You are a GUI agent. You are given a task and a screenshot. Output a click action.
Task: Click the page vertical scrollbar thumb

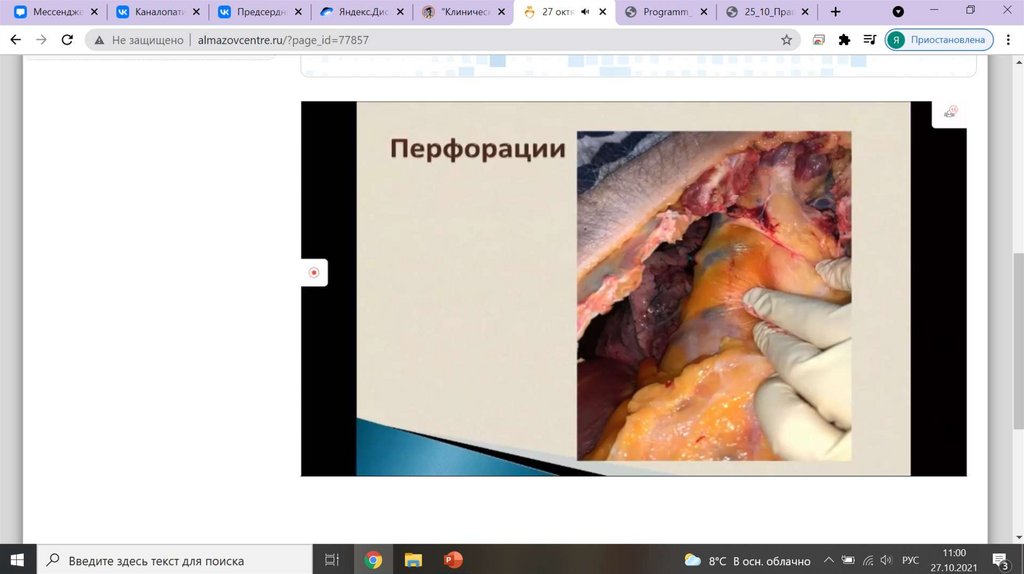coord(1019,341)
